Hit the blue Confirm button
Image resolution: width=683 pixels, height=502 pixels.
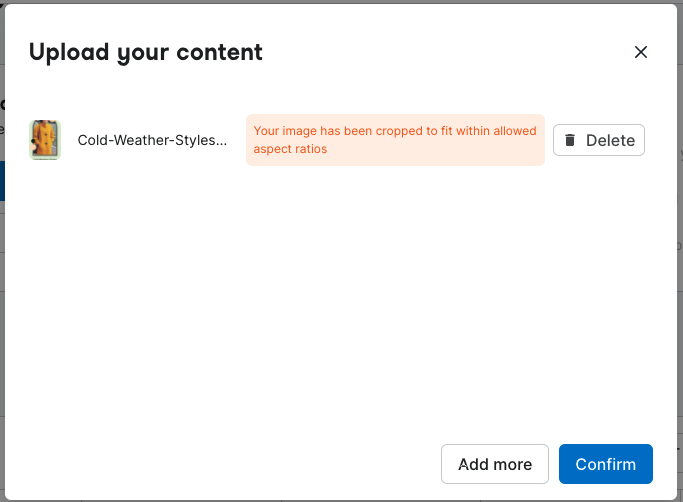[605, 464]
